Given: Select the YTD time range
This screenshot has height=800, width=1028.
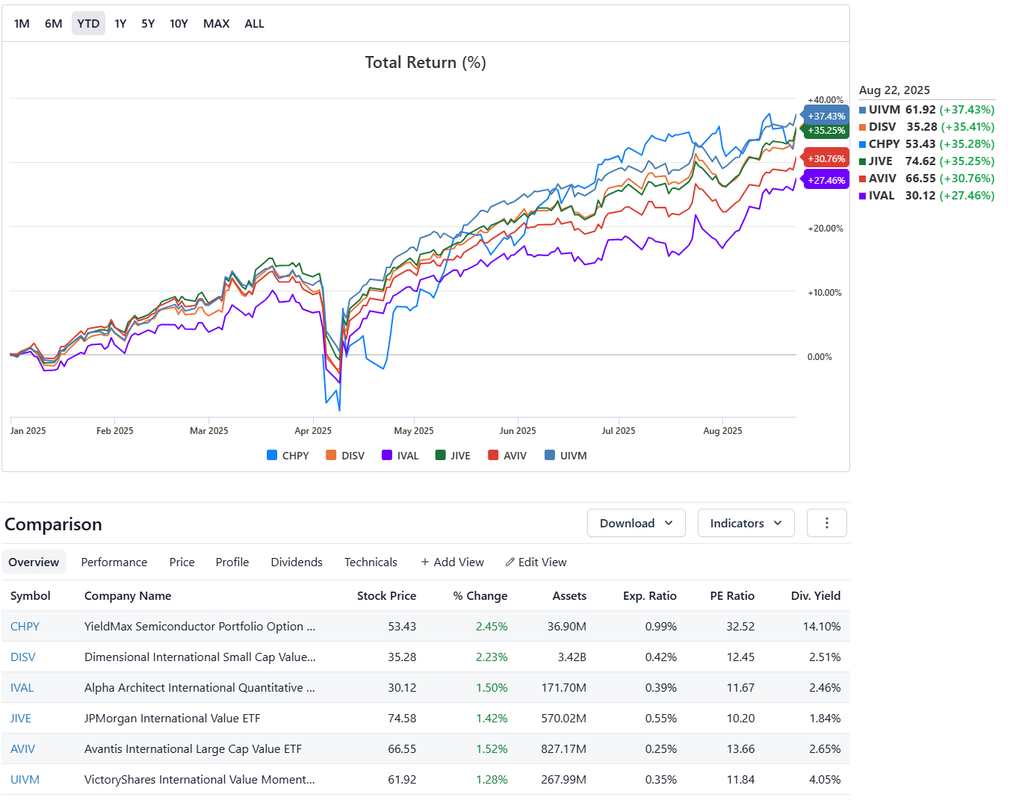Looking at the screenshot, I should [x=89, y=24].
